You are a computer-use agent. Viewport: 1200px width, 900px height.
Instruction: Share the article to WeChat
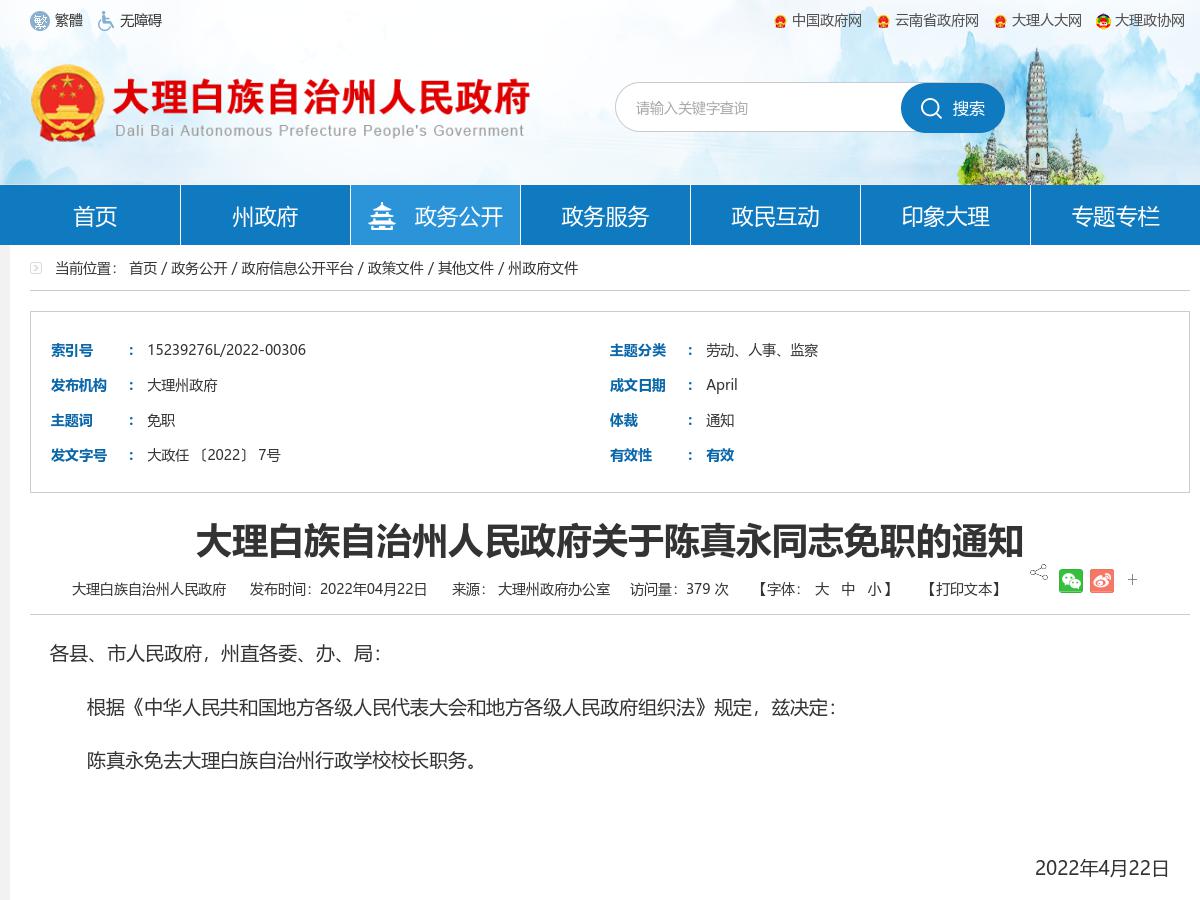pos(1071,580)
